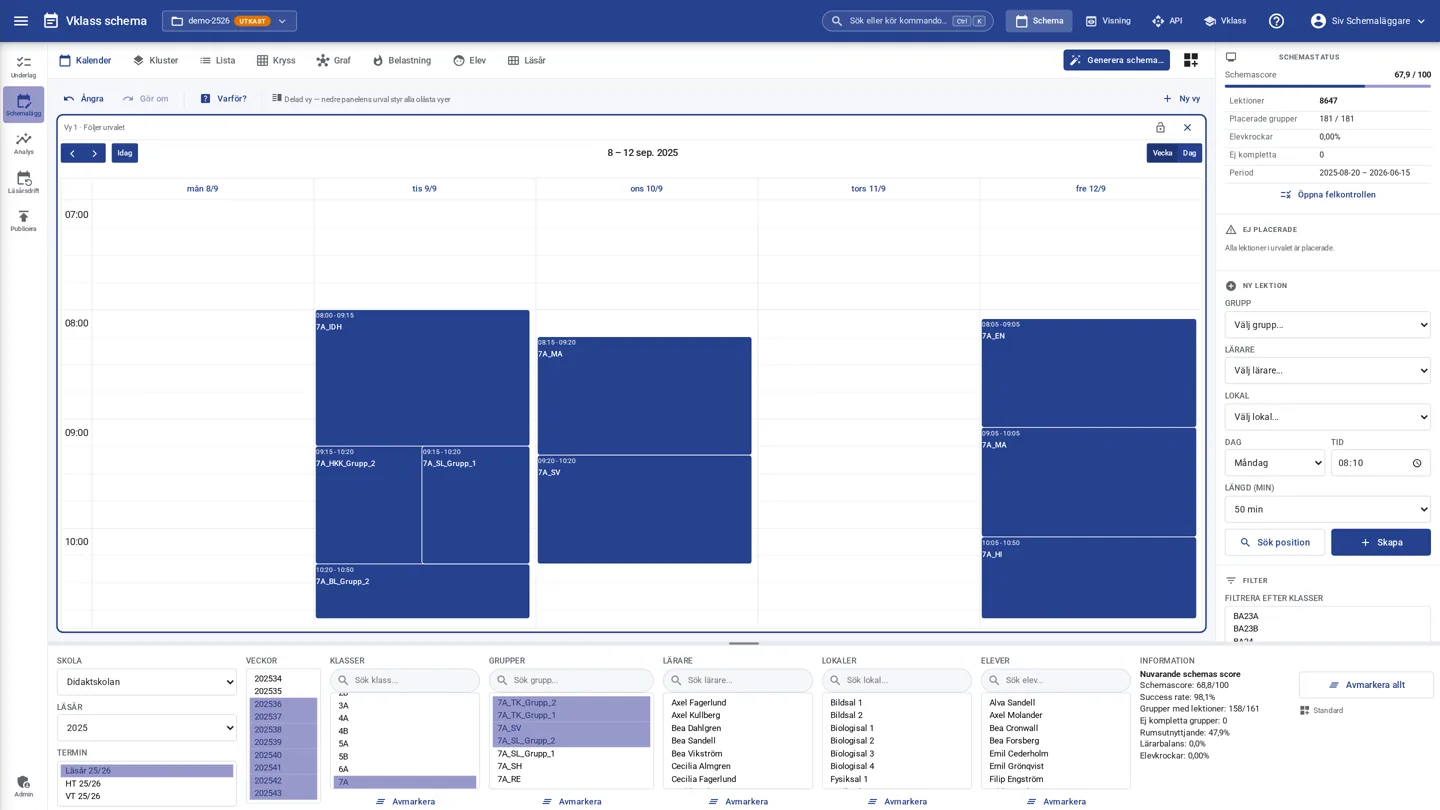
Task: Click the Sök position button
Action: tap(1274, 542)
